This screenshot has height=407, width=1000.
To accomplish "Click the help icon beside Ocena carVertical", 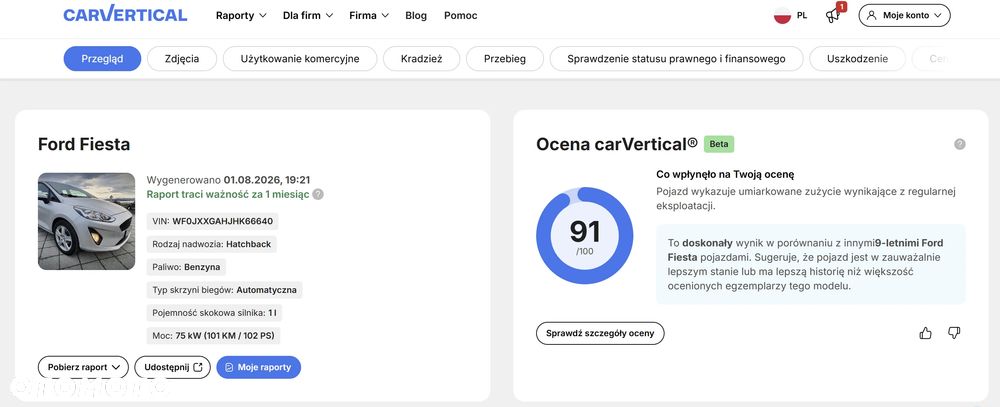I will [960, 144].
